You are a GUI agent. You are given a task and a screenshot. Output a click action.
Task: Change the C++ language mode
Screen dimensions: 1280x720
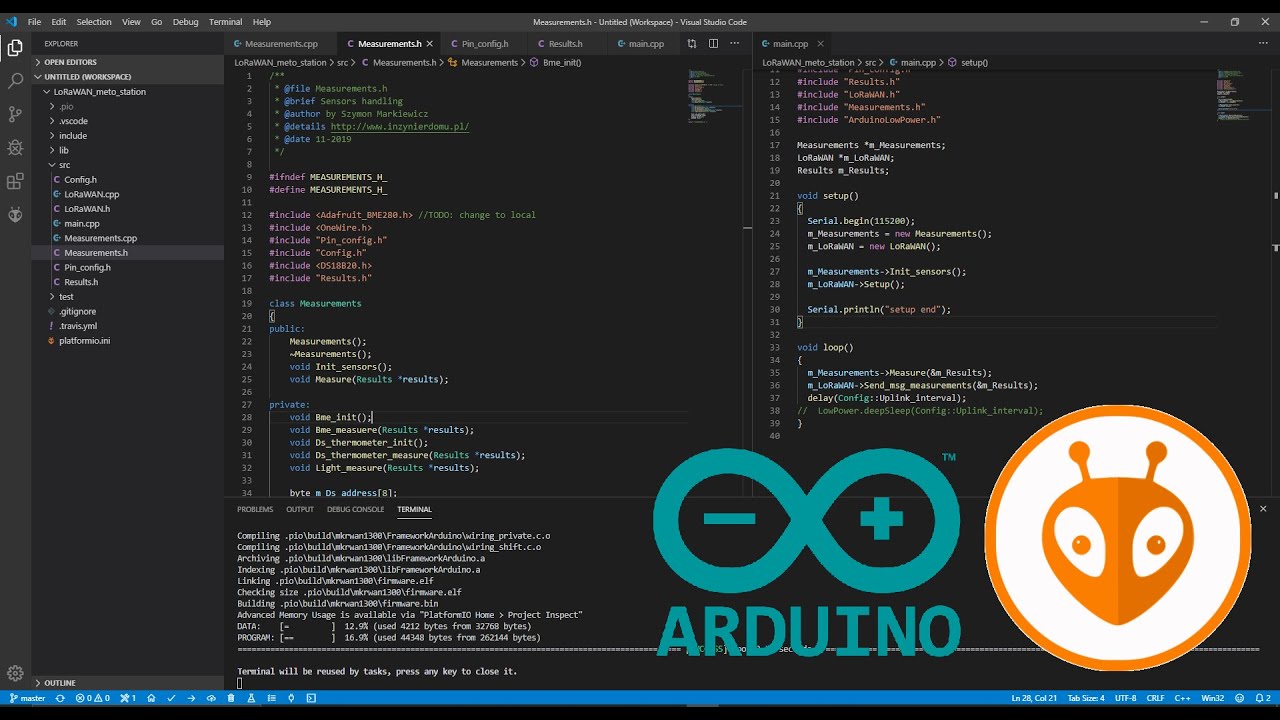click(x=1182, y=698)
